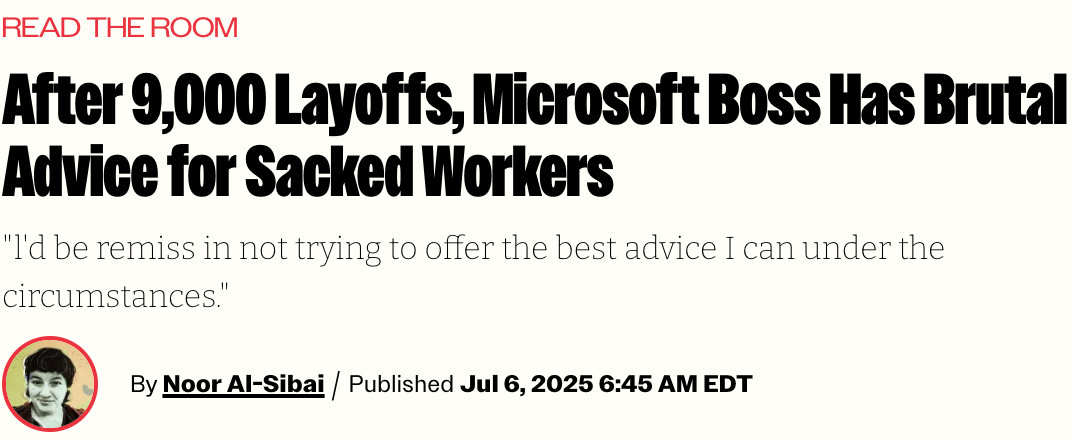Click the 'By' label before the author name

click(x=143, y=384)
